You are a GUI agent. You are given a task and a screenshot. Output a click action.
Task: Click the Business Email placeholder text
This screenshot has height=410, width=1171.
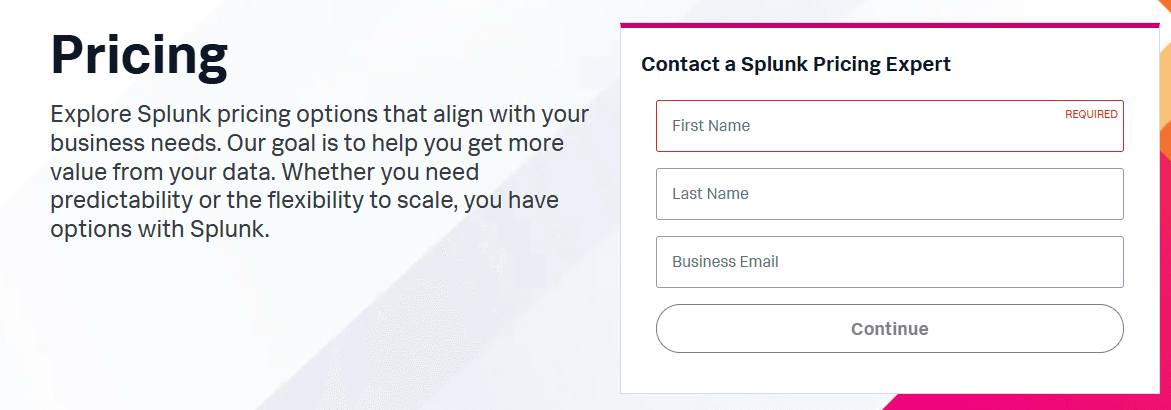coord(725,262)
